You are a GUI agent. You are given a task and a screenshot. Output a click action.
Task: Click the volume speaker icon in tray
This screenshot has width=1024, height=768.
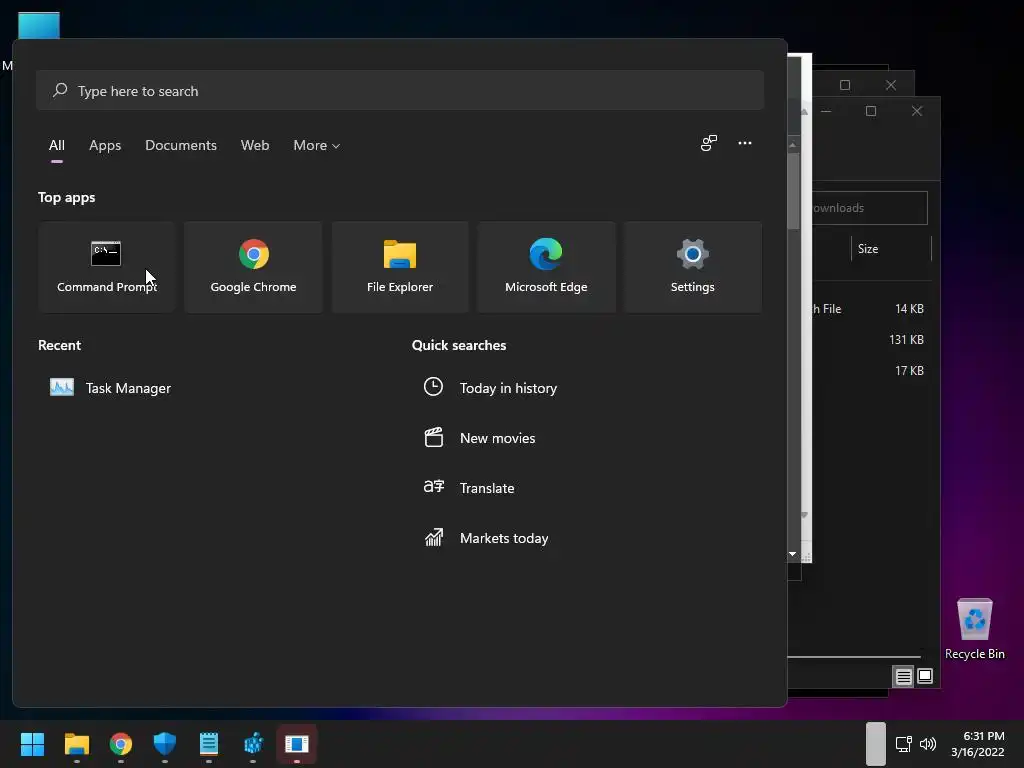pyautogui.click(x=927, y=744)
